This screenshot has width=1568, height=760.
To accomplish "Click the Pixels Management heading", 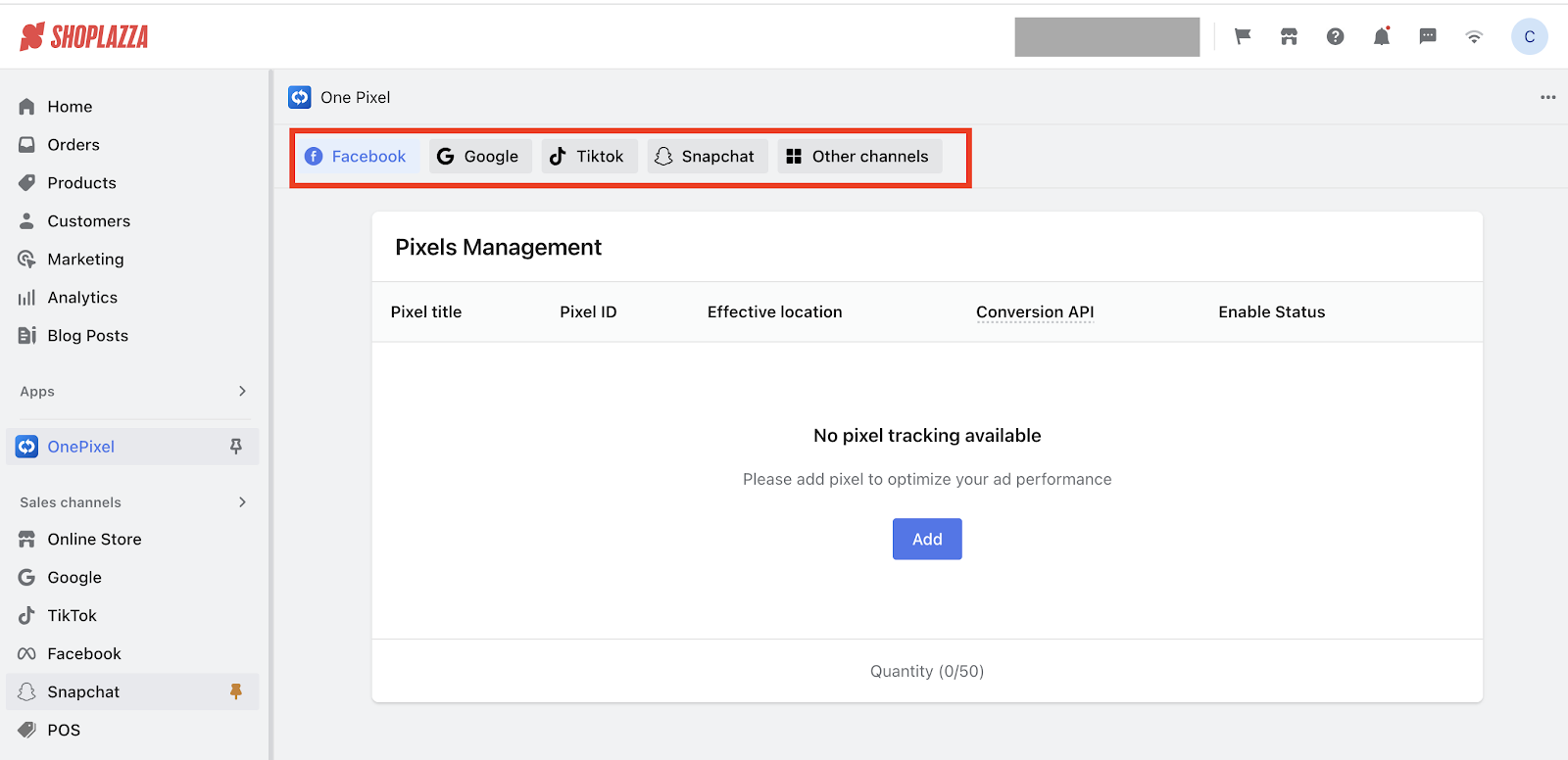I will click(498, 248).
